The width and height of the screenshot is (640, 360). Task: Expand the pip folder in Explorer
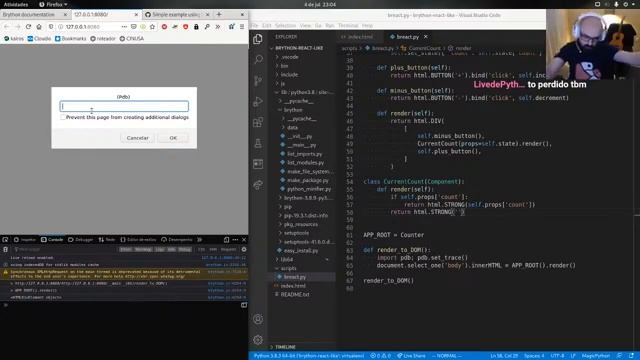287,207
